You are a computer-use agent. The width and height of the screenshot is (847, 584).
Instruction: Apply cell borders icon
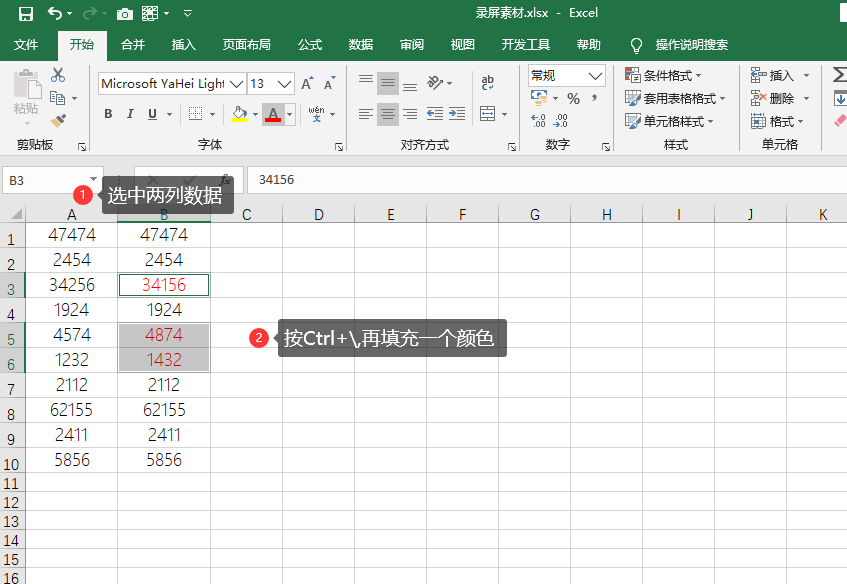point(195,114)
